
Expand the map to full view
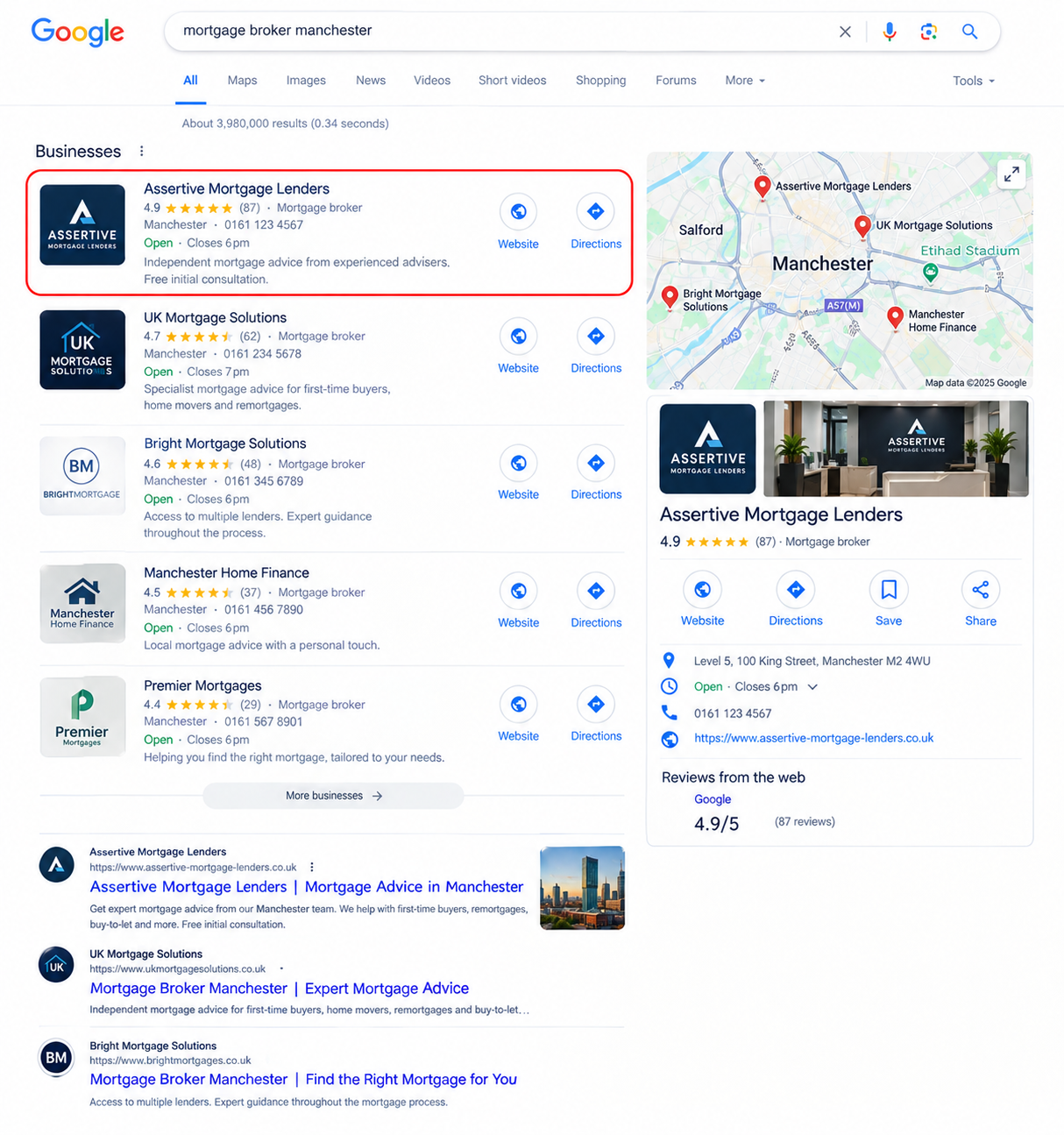coord(1011,174)
